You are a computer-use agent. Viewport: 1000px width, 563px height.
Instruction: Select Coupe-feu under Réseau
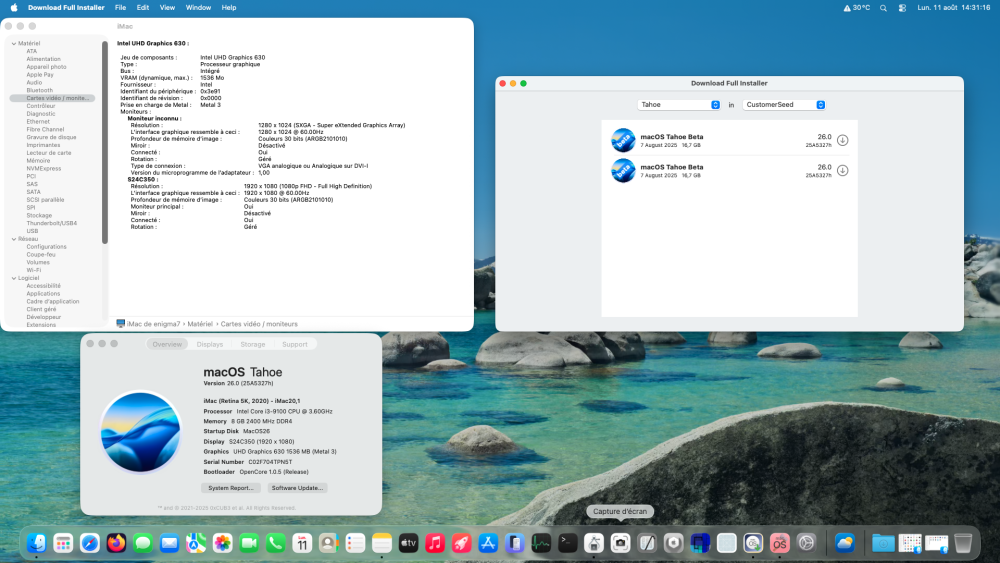tap(41, 254)
